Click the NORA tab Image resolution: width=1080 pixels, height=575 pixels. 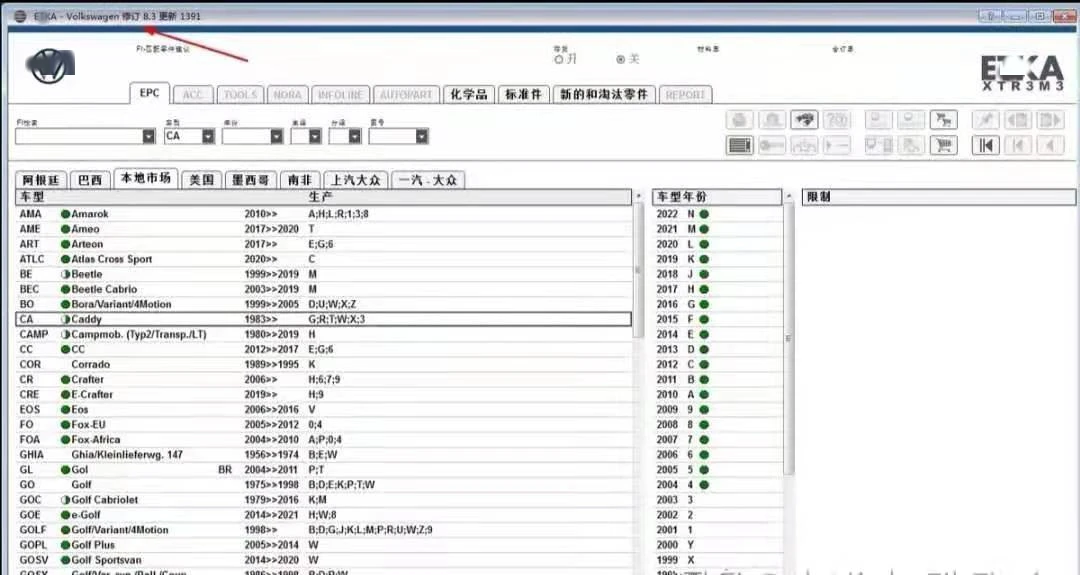pos(287,94)
